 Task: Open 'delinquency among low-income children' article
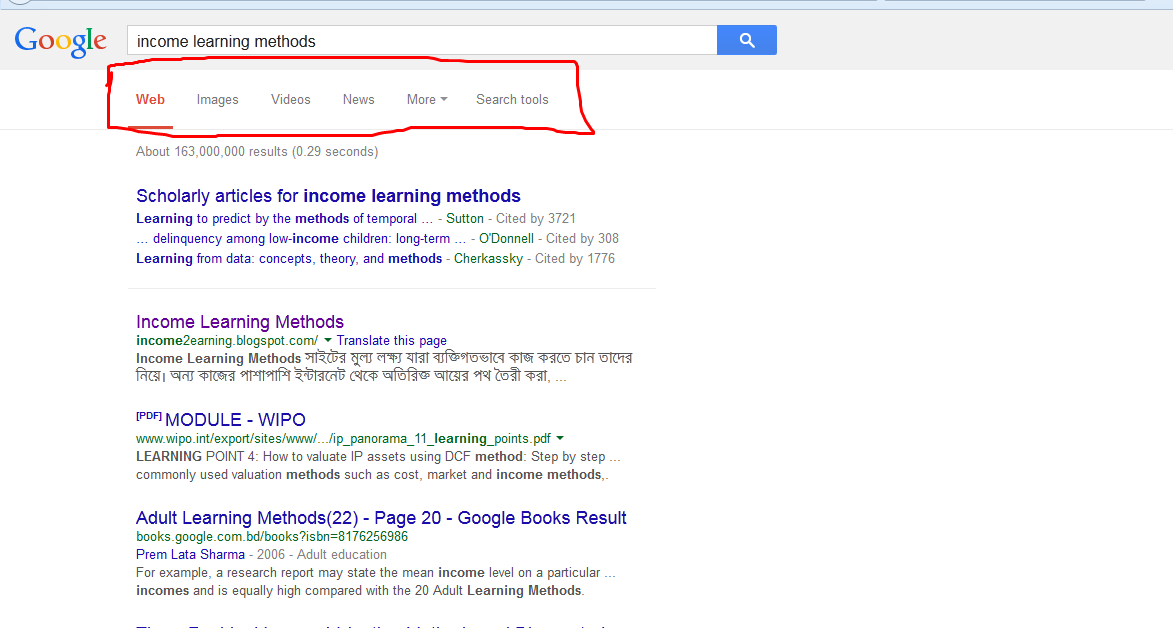point(301,239)
